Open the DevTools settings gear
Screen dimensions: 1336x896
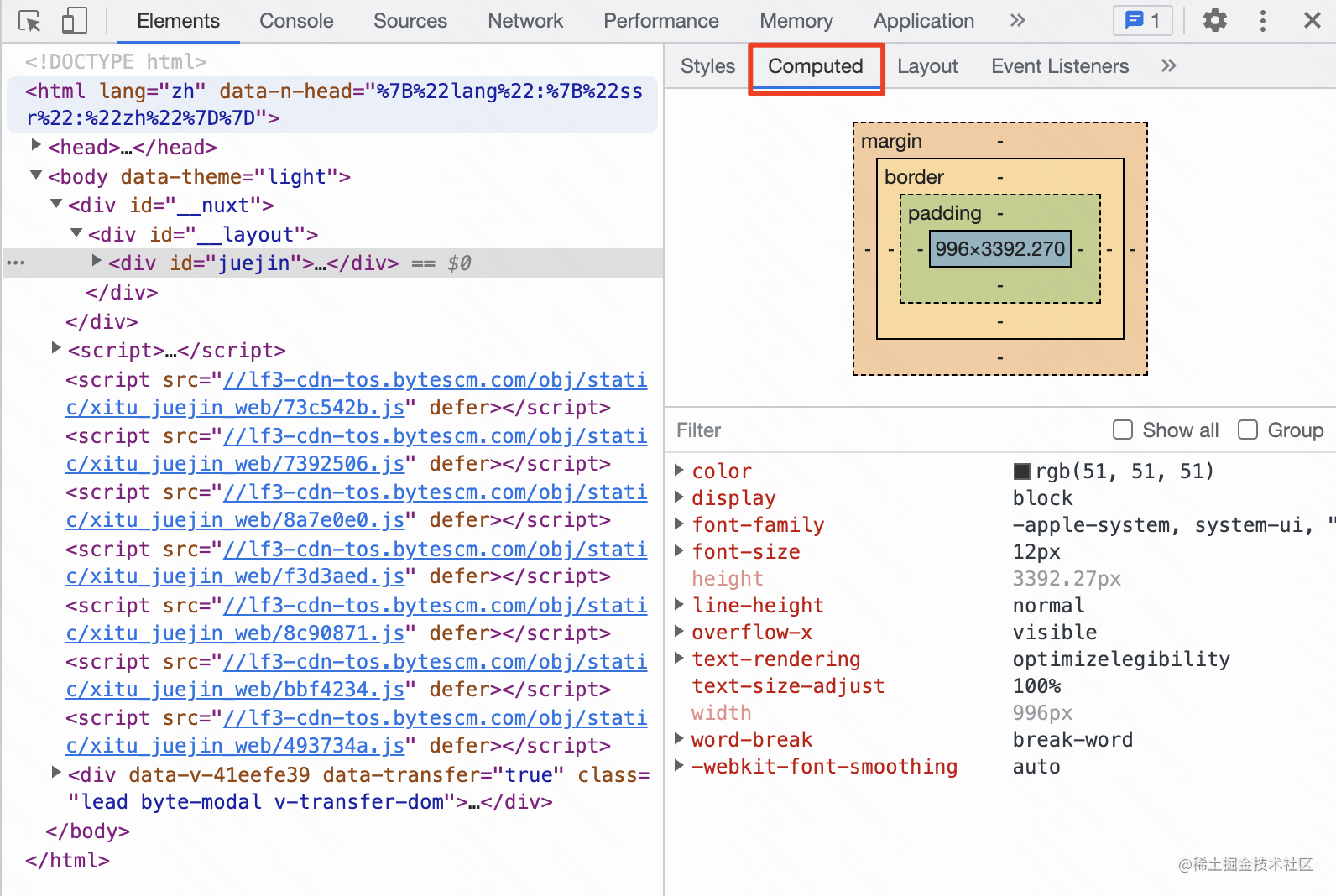click(x=1215, y=21)
